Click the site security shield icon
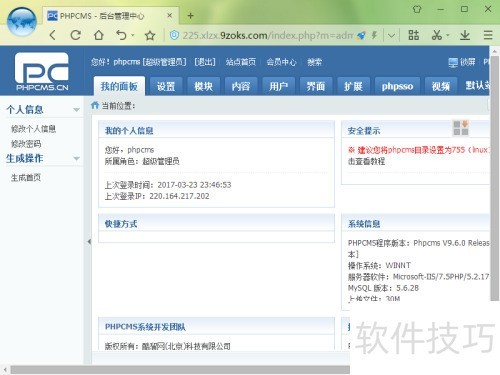This screenshot has height=375, width=500. tap(174, 35)
